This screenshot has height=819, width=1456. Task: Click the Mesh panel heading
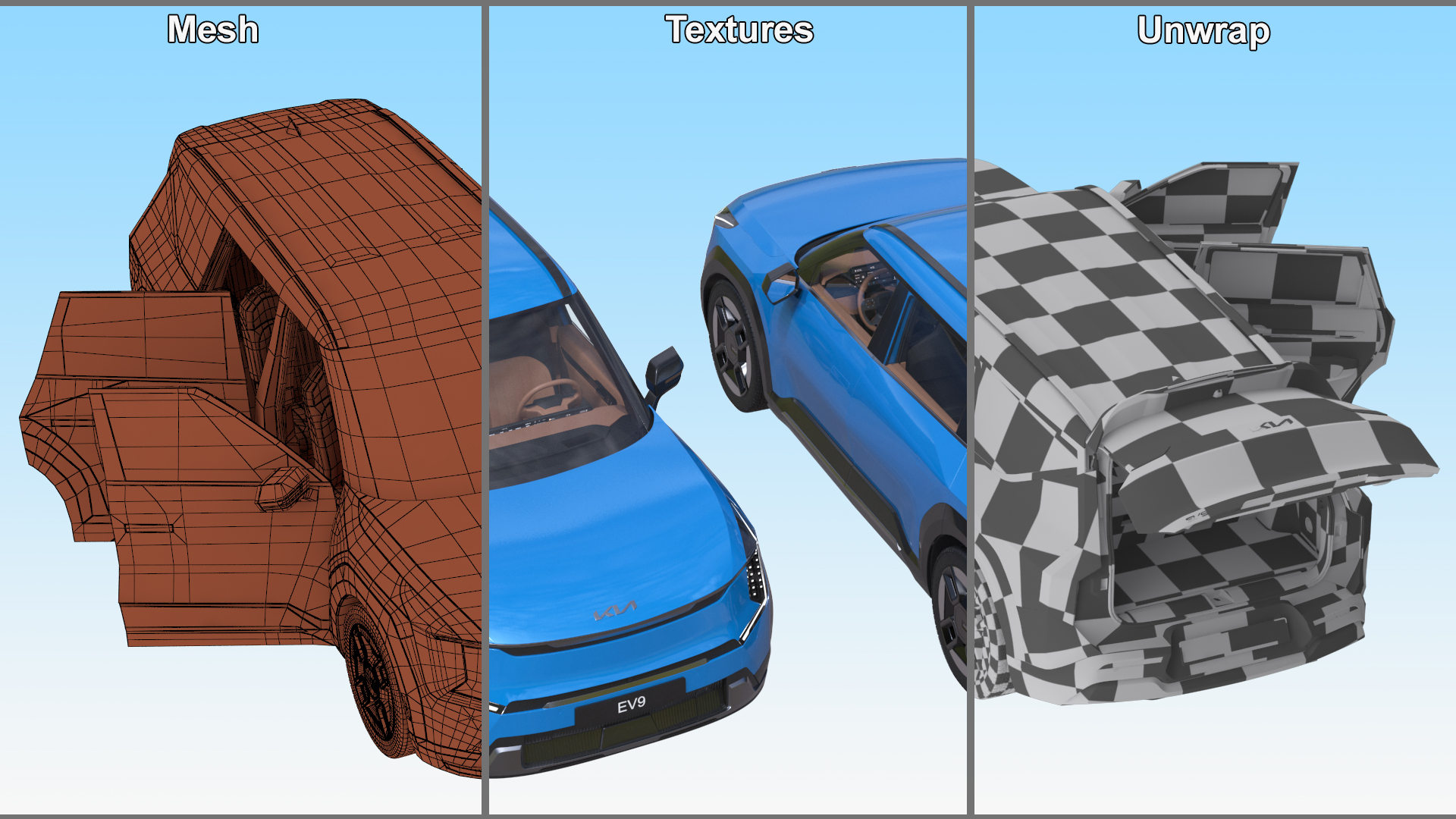[x=213, y=30]
